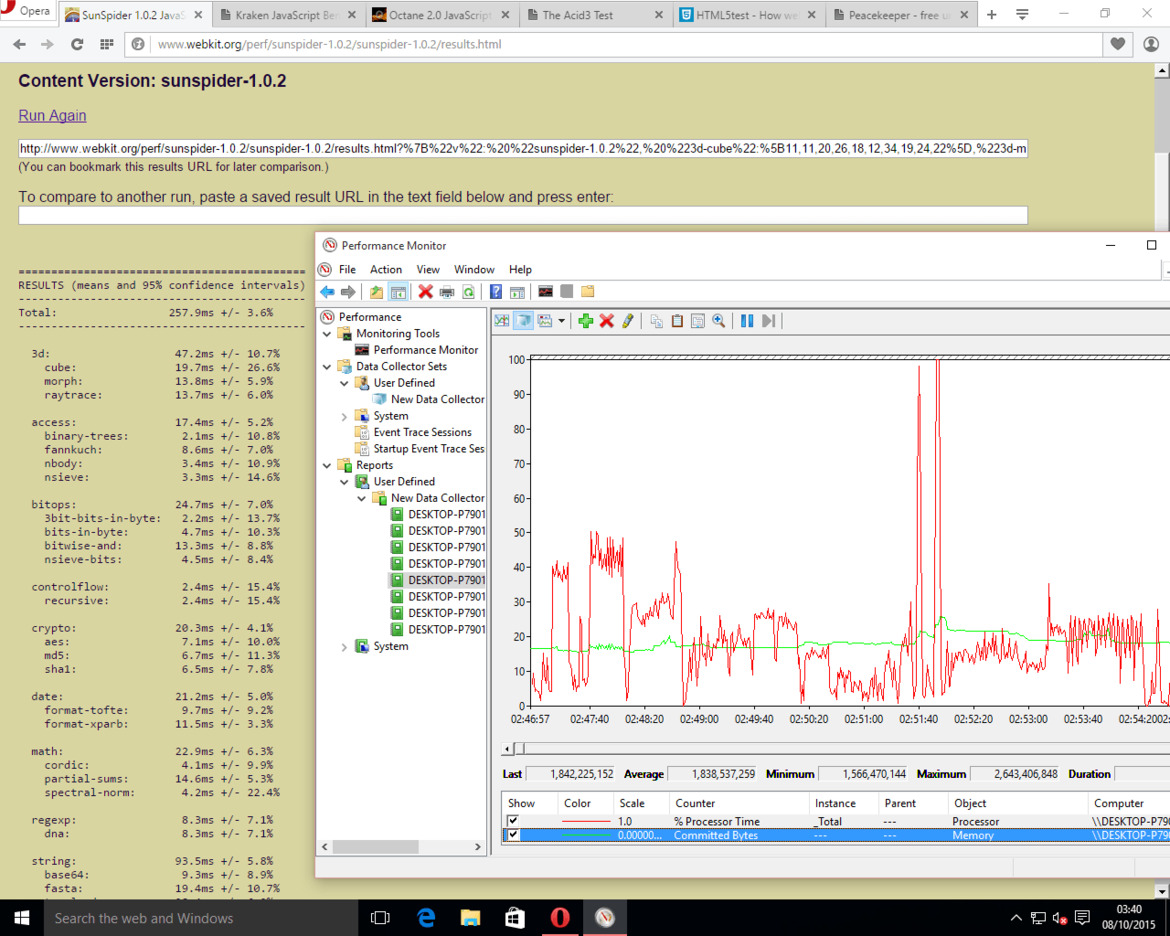Click Windows Start button
The width and height of the screenshot is (1170, 936).
click(22, 918)
